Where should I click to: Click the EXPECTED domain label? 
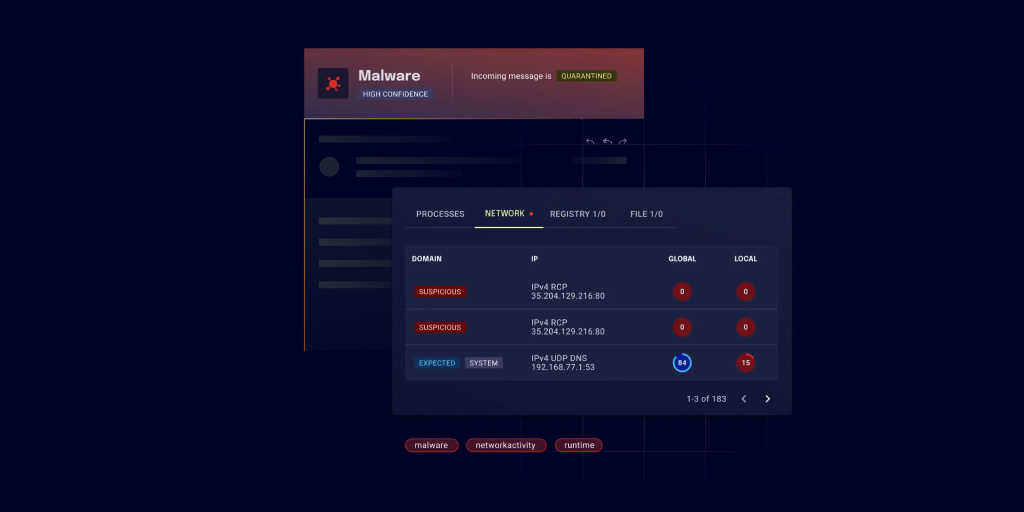point(437,363)
